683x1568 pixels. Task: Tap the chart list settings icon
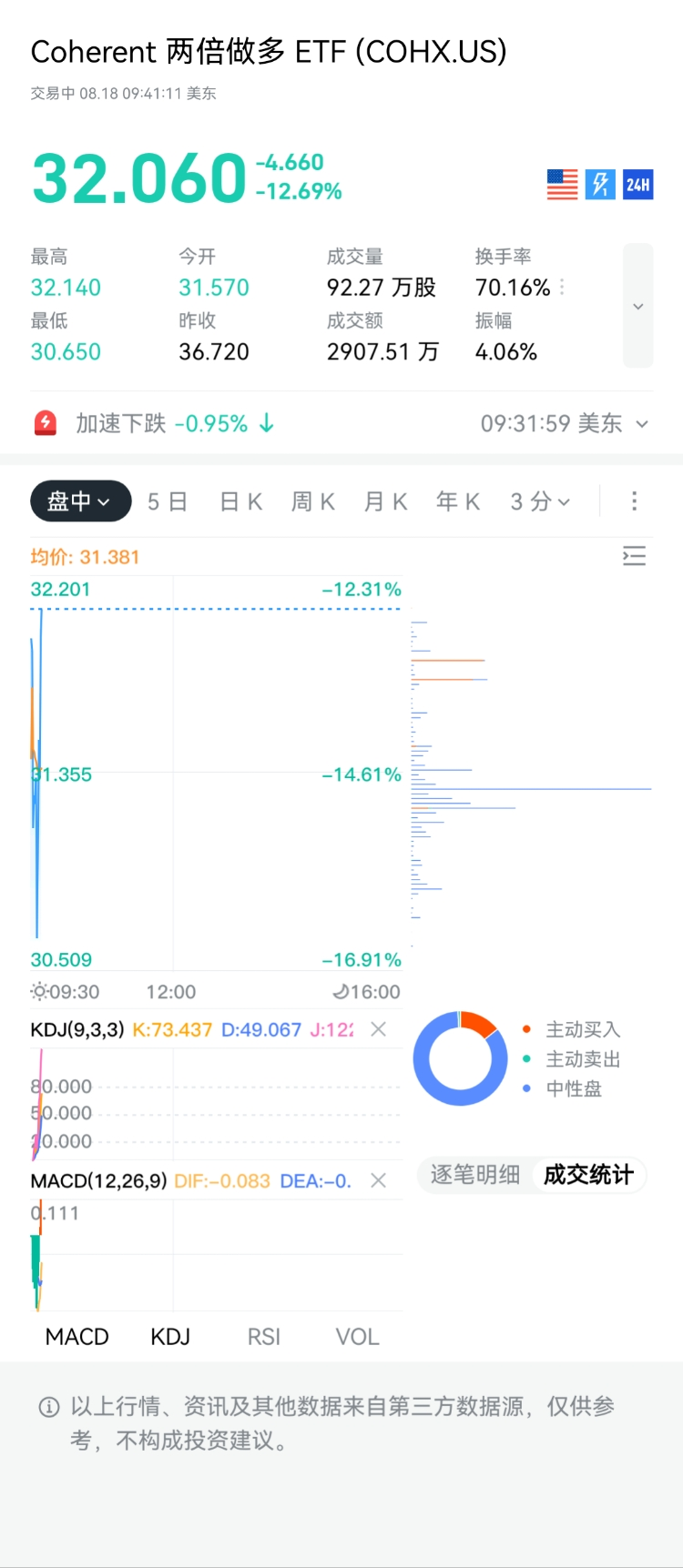click(x=634, y=556)
